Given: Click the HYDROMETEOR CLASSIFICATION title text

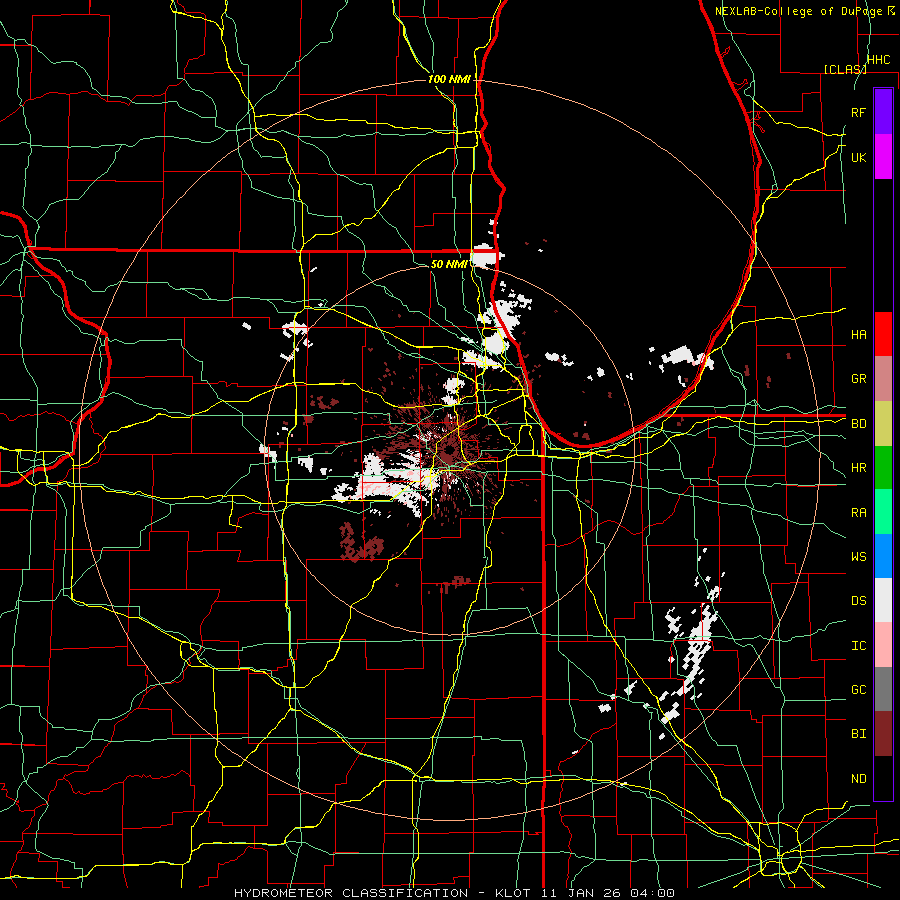Looking at the screenshot, I should [x=351, y=893].
